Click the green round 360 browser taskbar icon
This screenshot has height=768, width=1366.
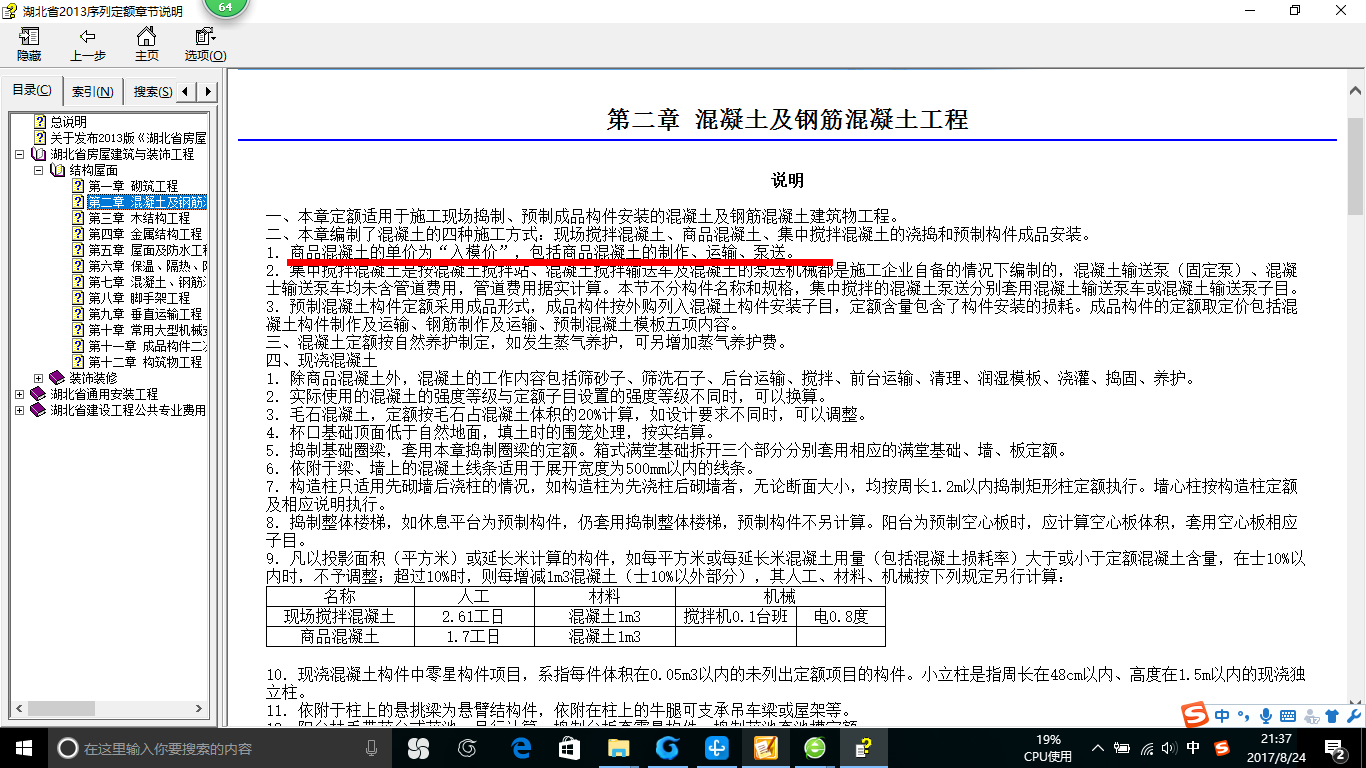click(814, 748)
